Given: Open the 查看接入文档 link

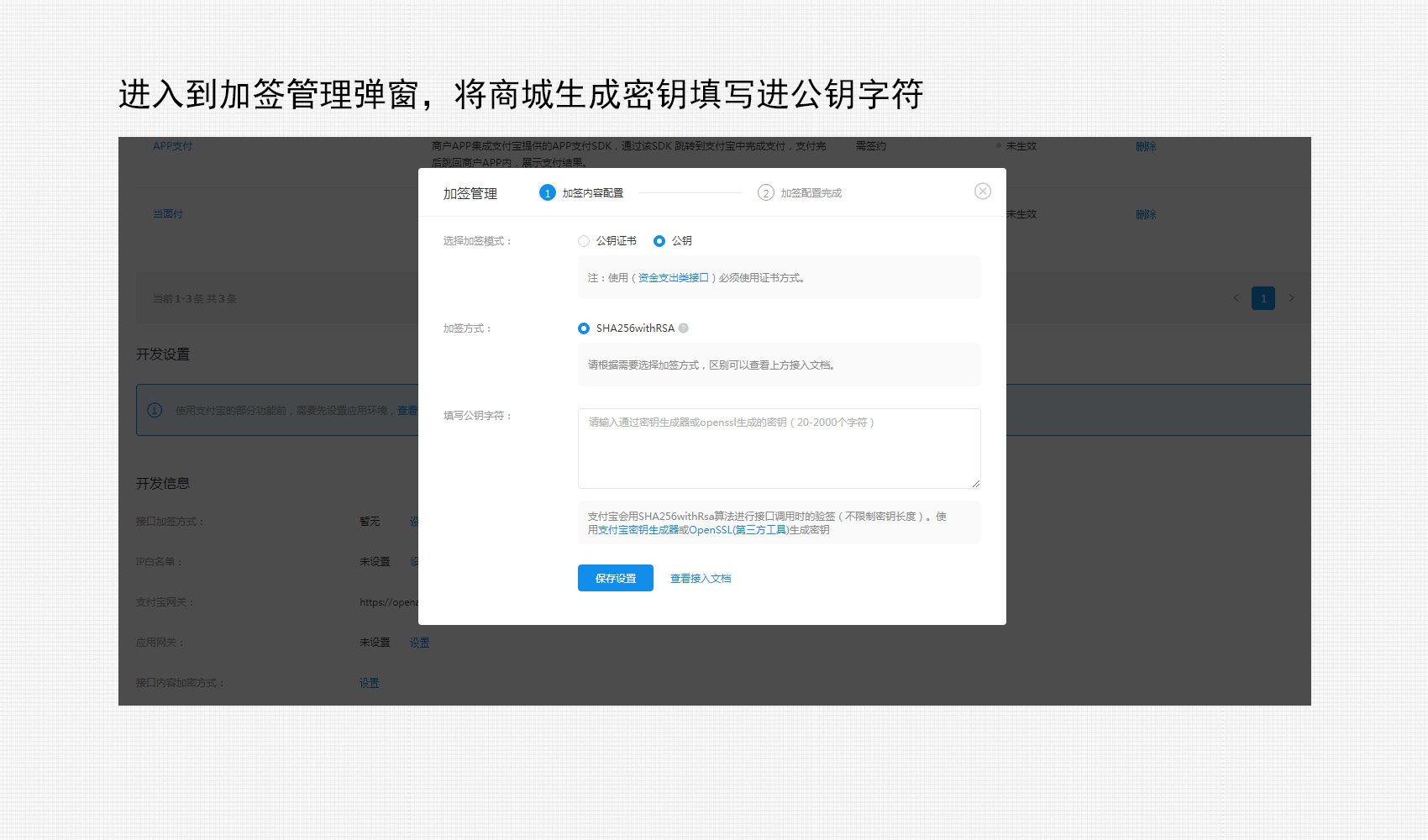Looking at the screenshot, I should coord(701,579).
